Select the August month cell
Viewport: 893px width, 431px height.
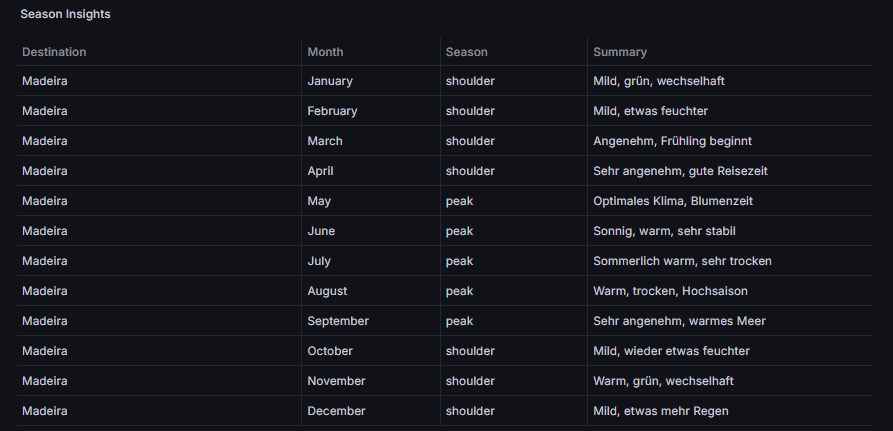click(x=327, y=291)
